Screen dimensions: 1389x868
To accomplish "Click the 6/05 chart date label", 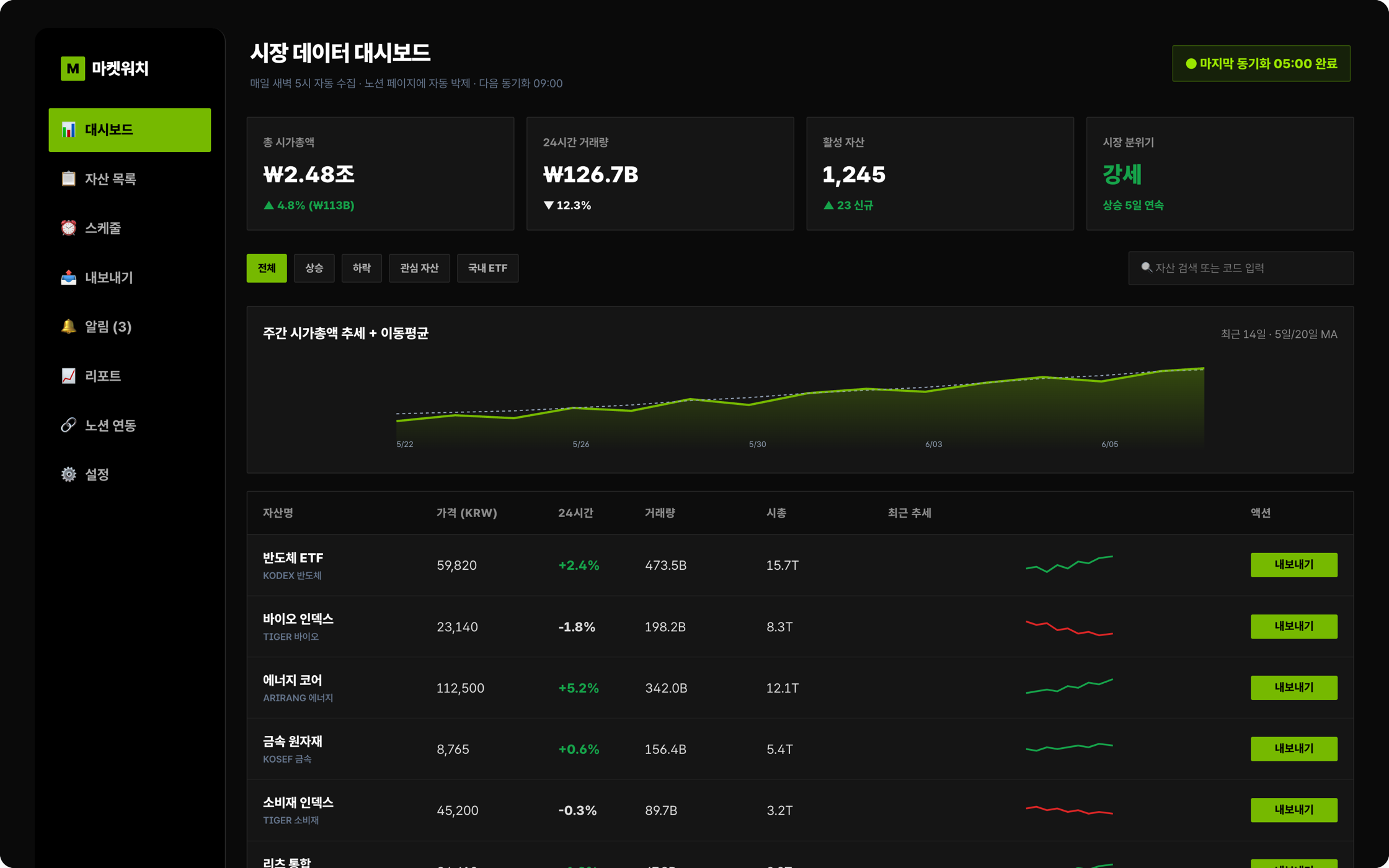I will tap(1109, 444).
